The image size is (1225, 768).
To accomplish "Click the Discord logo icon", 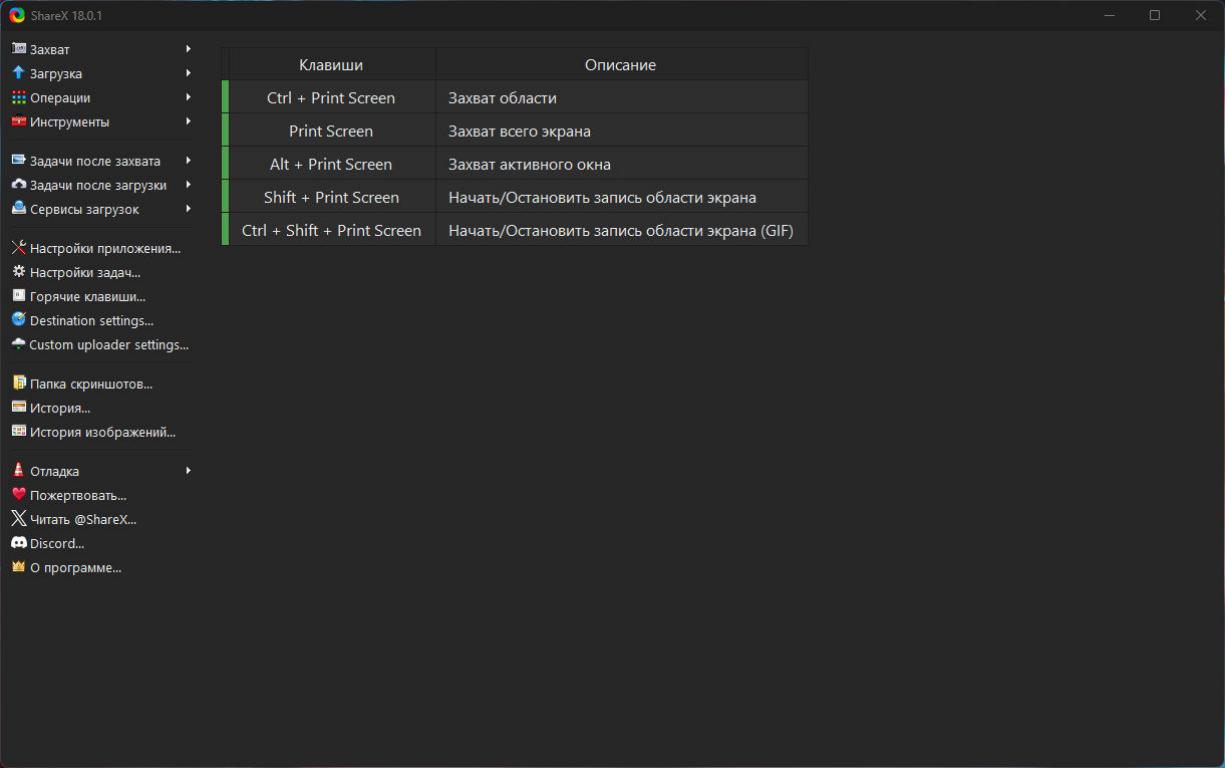I will pos(18,543).
